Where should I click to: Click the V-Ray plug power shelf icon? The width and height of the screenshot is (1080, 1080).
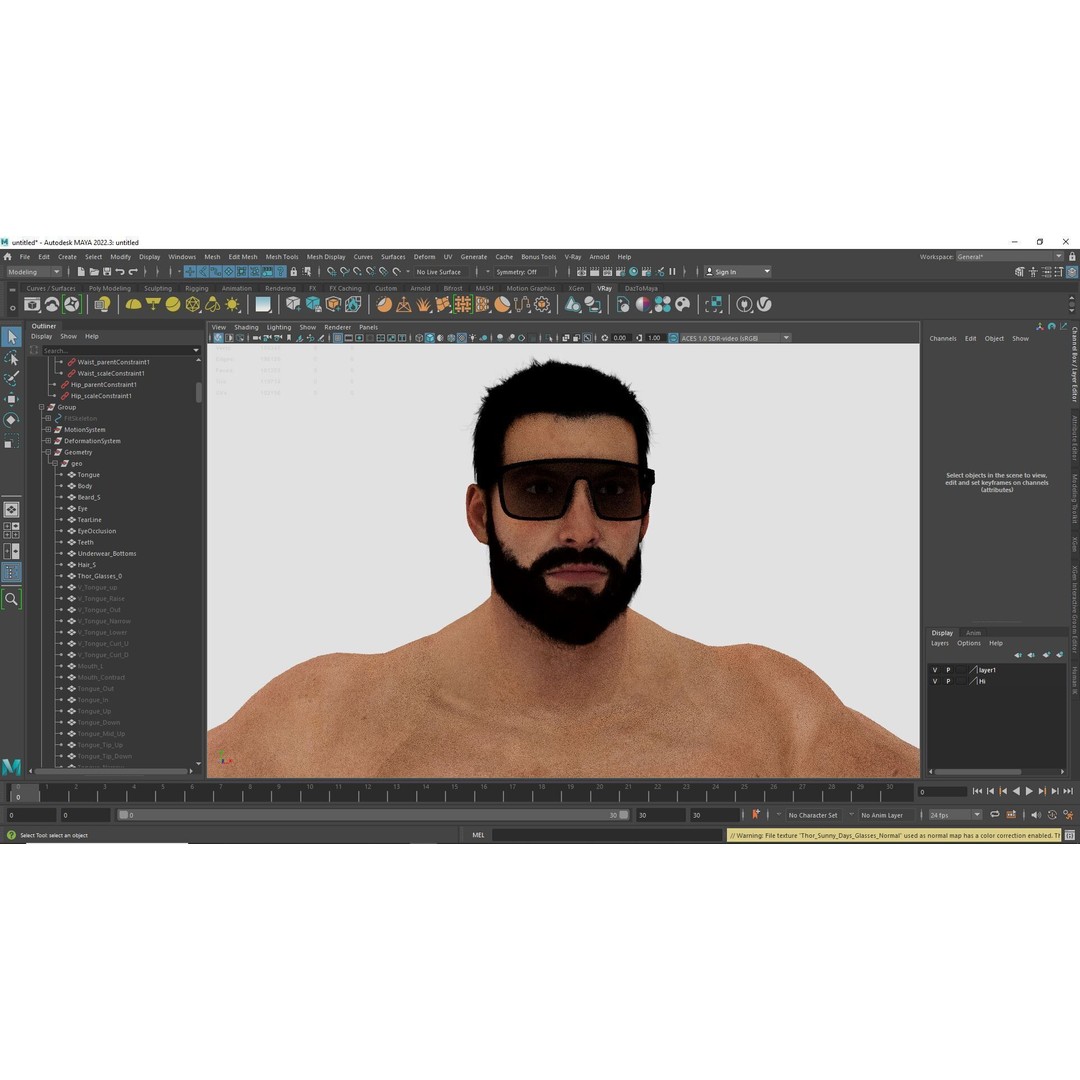(744, 304)
